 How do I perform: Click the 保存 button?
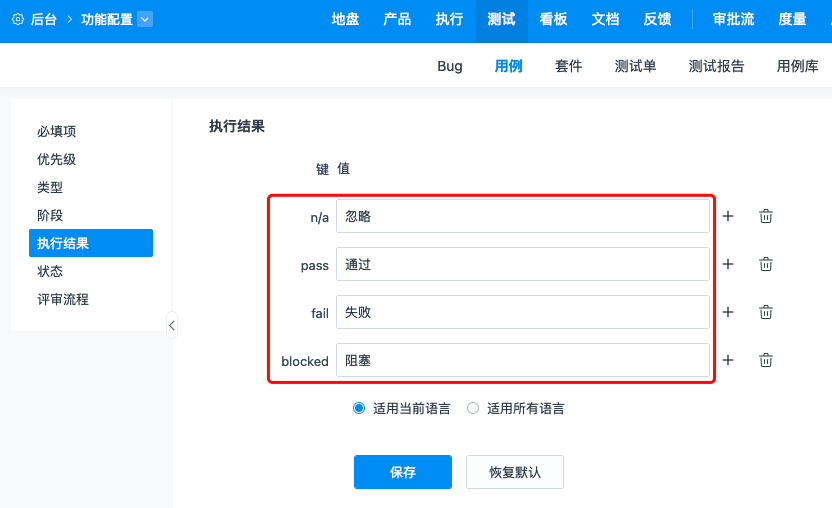(402, 472)
